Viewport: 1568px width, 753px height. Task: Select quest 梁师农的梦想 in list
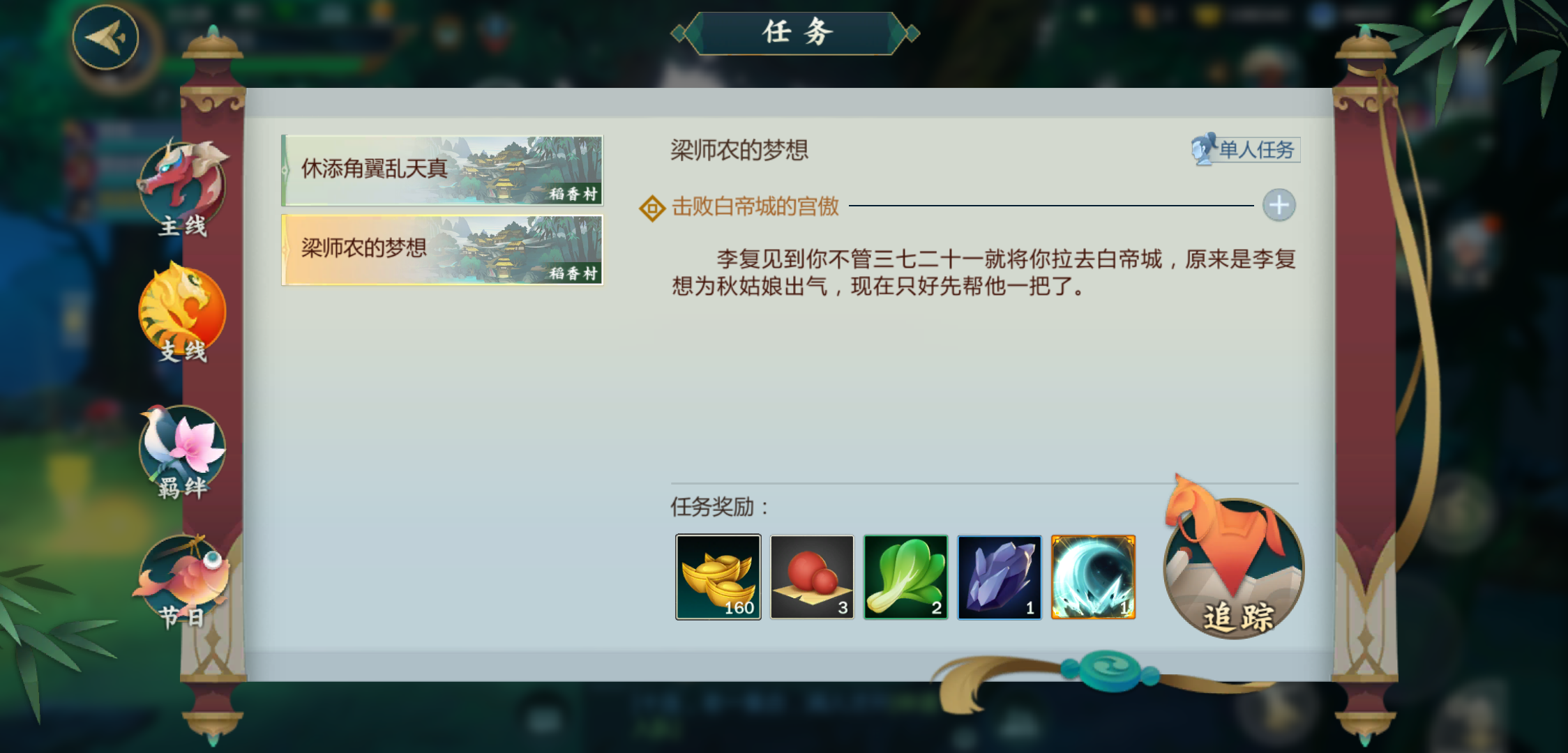pos(442,250)
